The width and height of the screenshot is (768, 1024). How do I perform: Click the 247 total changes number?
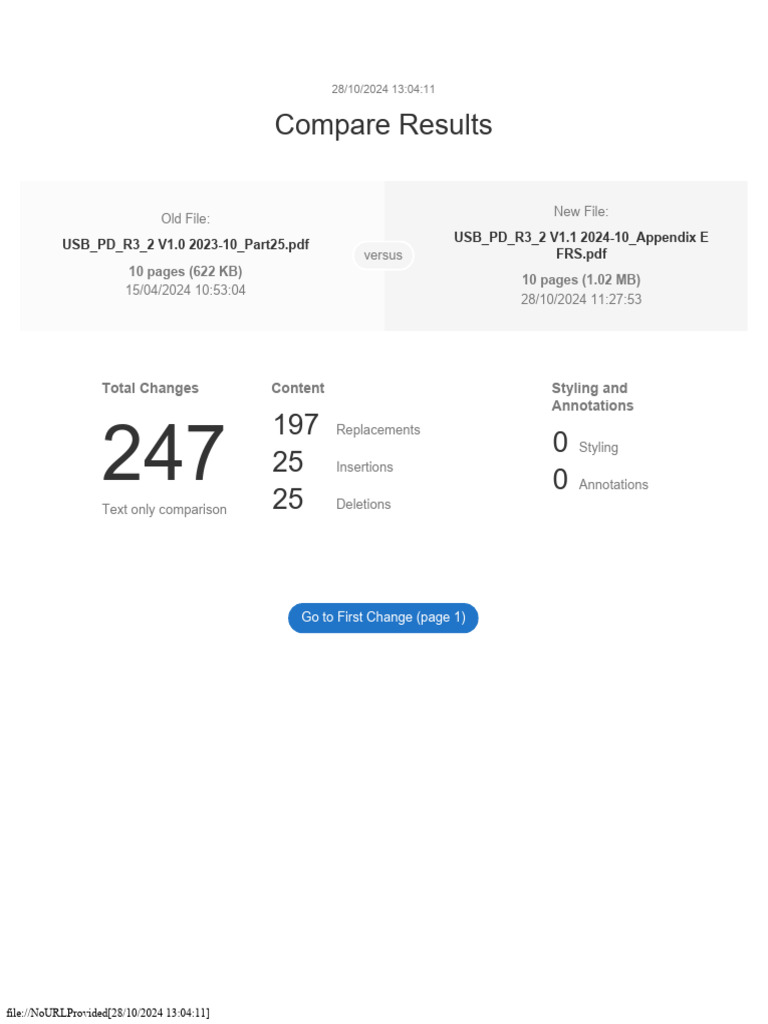(163, 454)
